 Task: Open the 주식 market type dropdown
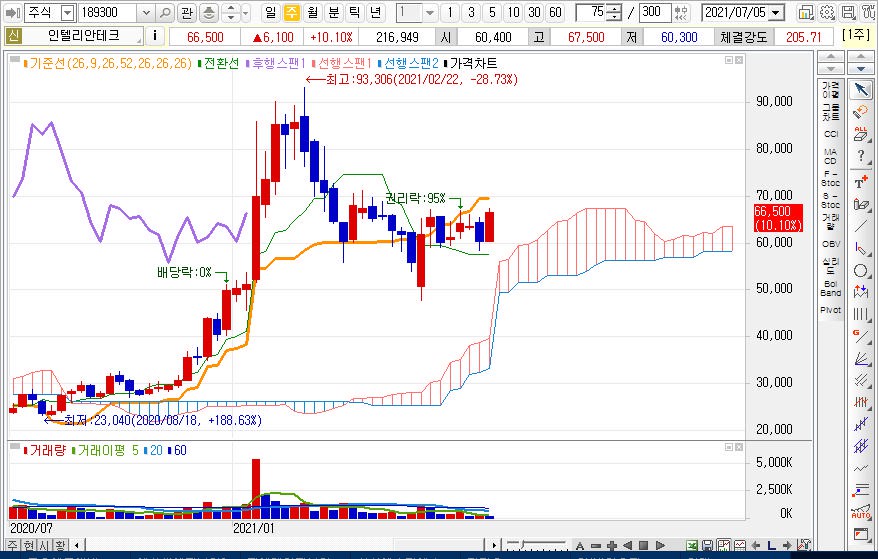click(x=67, y=12)
